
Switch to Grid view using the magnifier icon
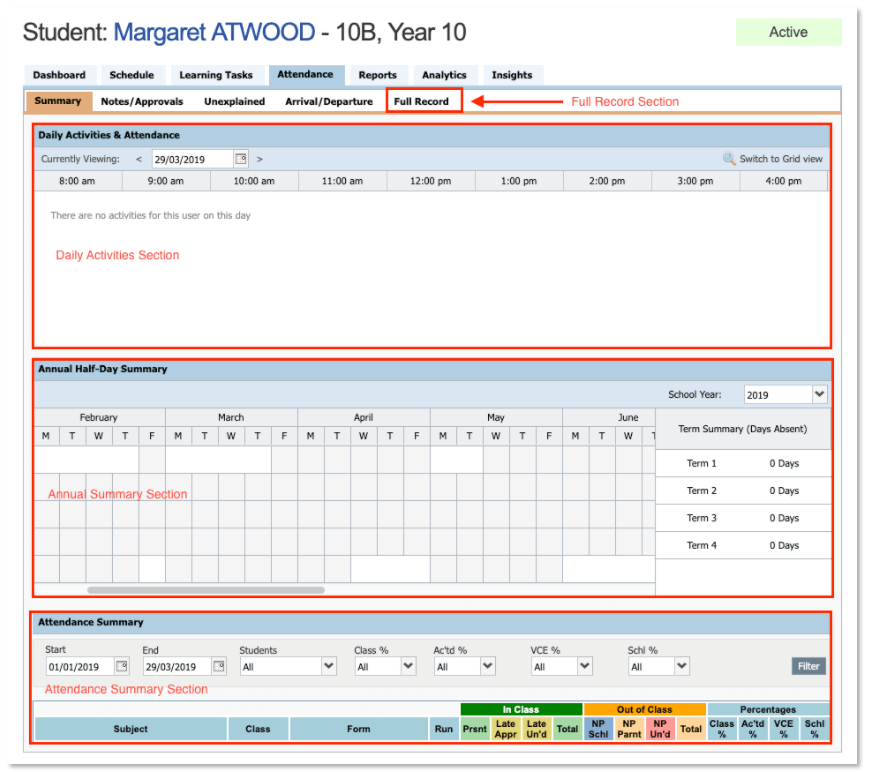(729, 159)
